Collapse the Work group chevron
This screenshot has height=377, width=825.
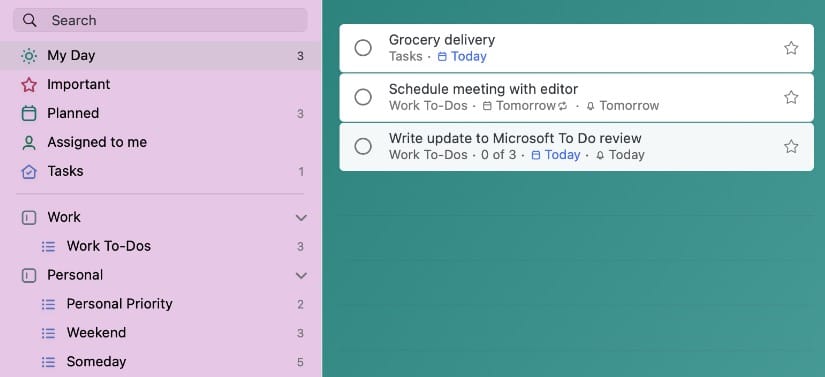pyautogui.click(x=301, y=218)
